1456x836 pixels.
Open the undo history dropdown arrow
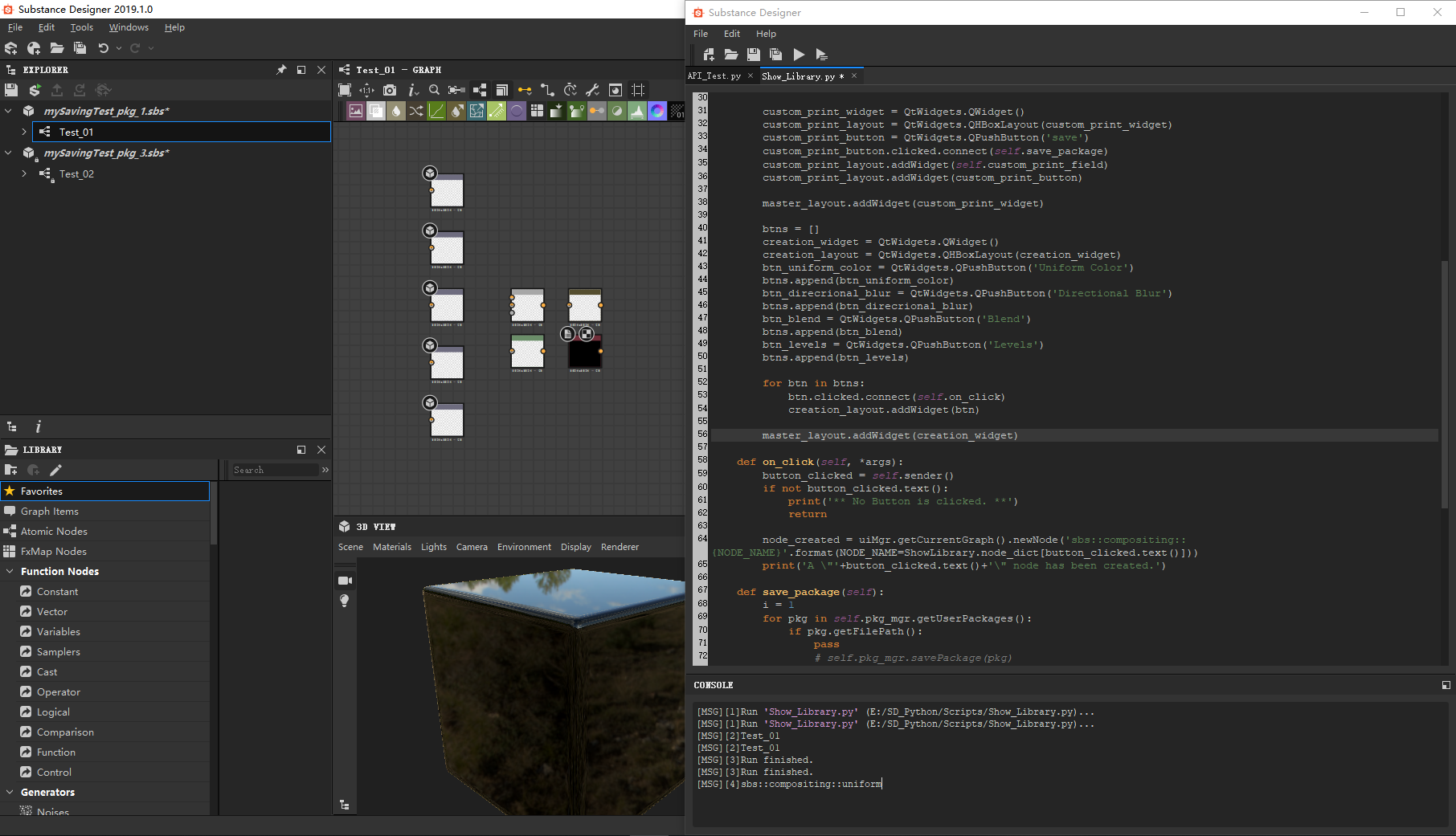click(119, 48)
